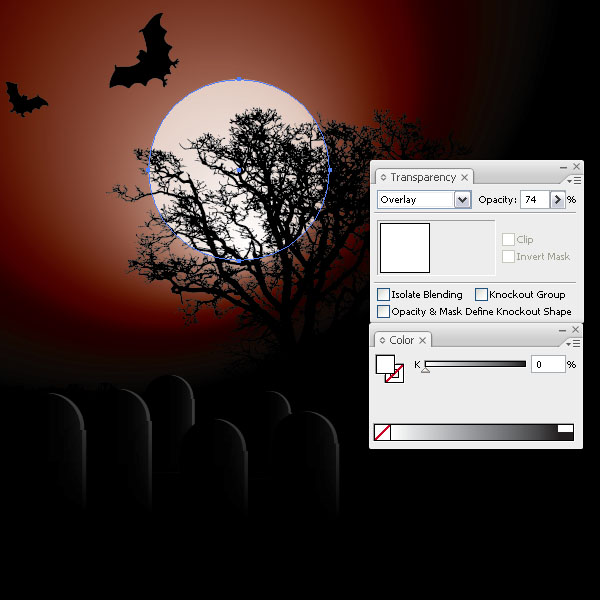600x600 pixels.
Task: Enable the Clip checkbox
Action: [508, 240]
